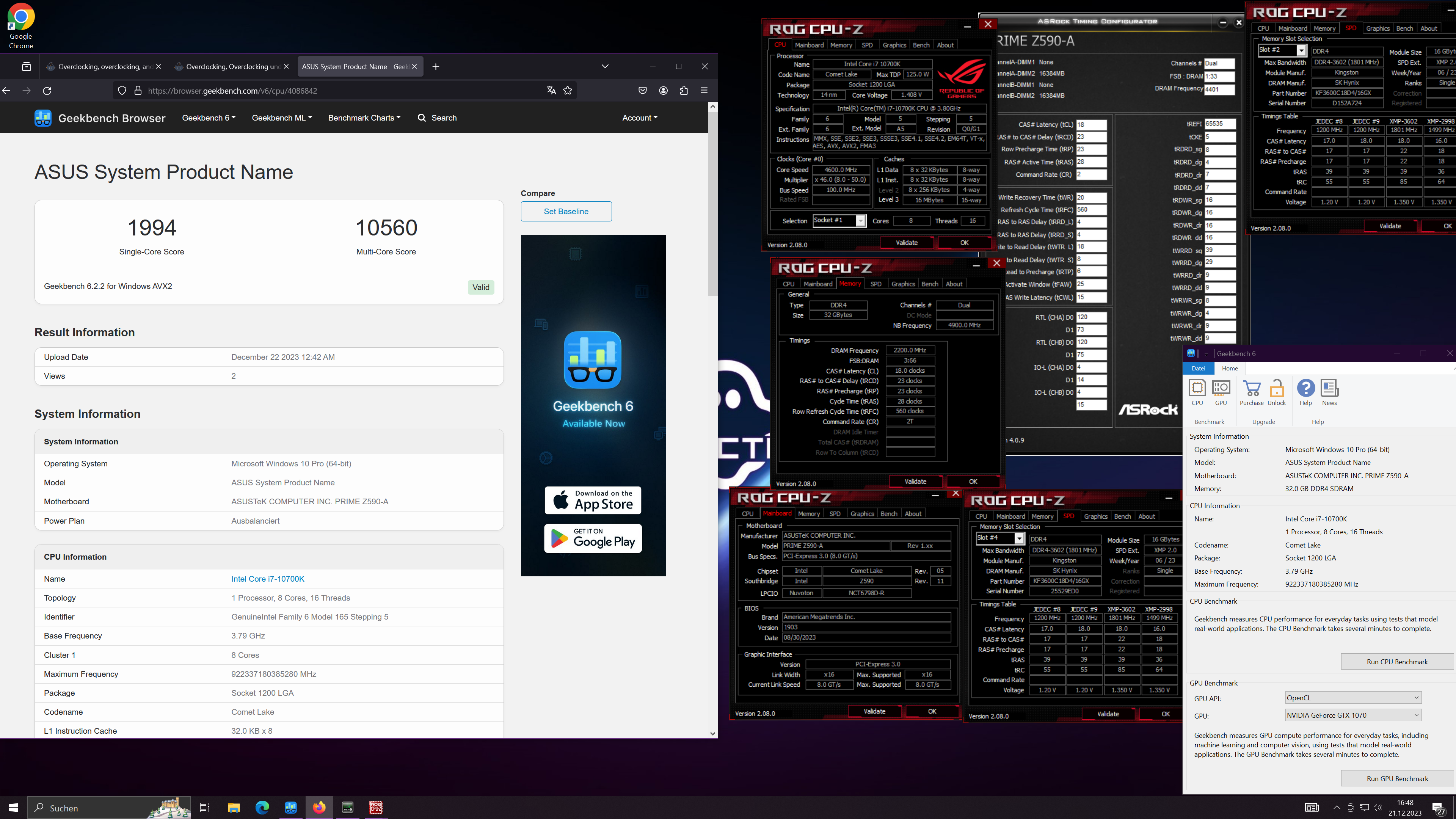The image size is (1456, 819).
Task: Open the Home tab in Geekbench 6
Action: 1229,369
